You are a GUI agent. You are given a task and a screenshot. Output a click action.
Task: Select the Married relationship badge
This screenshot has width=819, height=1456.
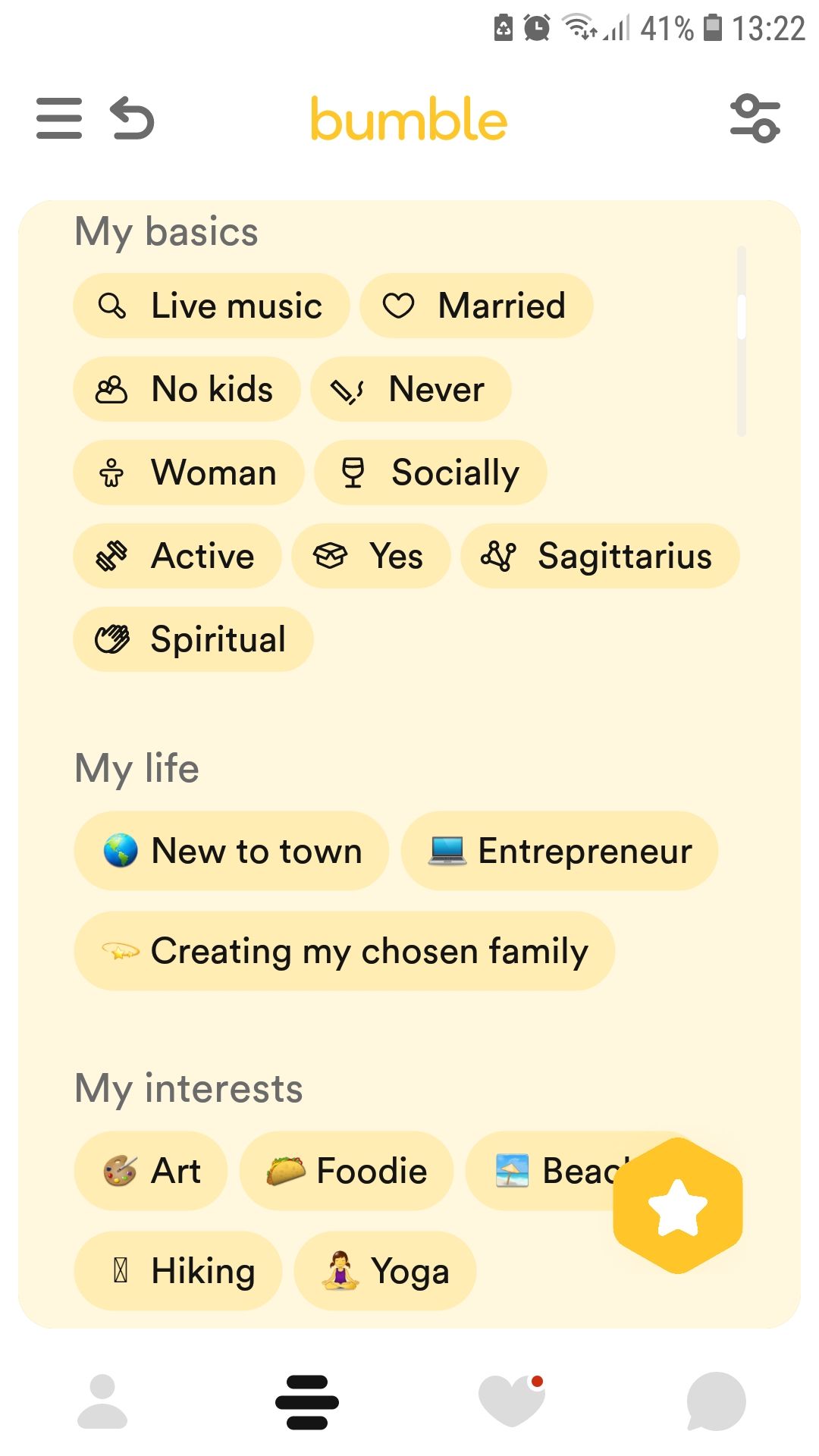coord(476,306)
